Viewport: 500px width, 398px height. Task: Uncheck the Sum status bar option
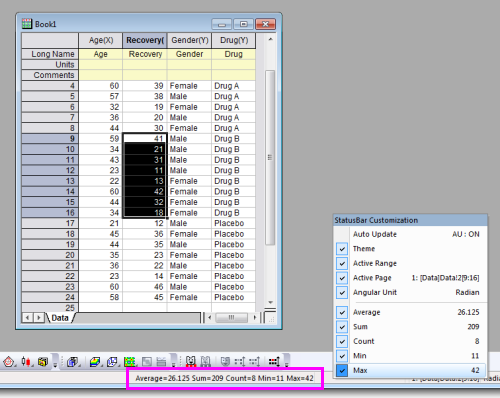[x=342, y=327]
